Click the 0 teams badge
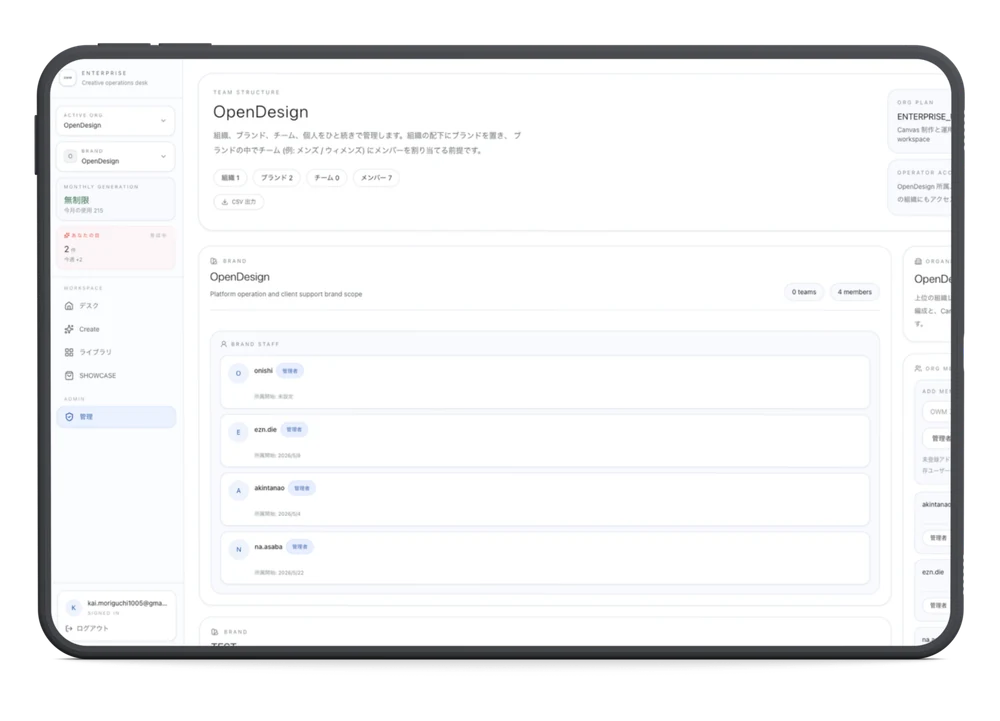 [x=804, y=292]
